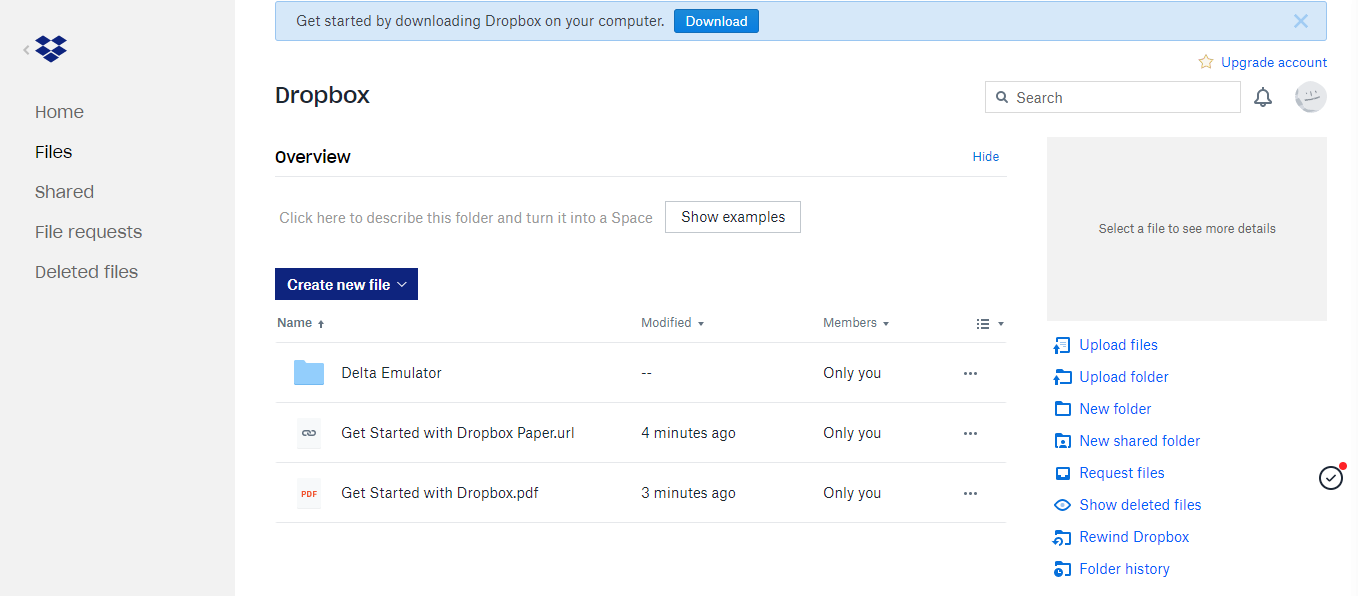Click the Delta Emulator folder icon
The height and width of the screenshot is (596, 1358).
[x=309, y=373]
